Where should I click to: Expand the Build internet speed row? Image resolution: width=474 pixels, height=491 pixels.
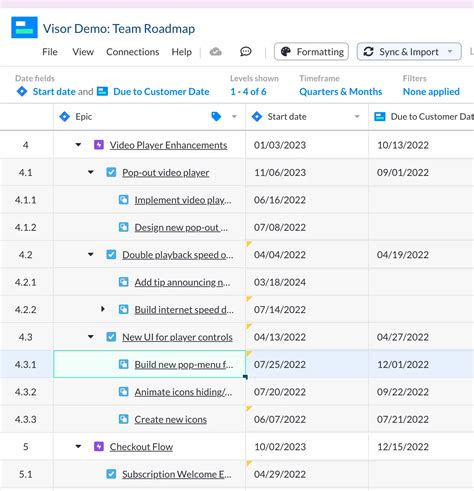coord(103,309)
